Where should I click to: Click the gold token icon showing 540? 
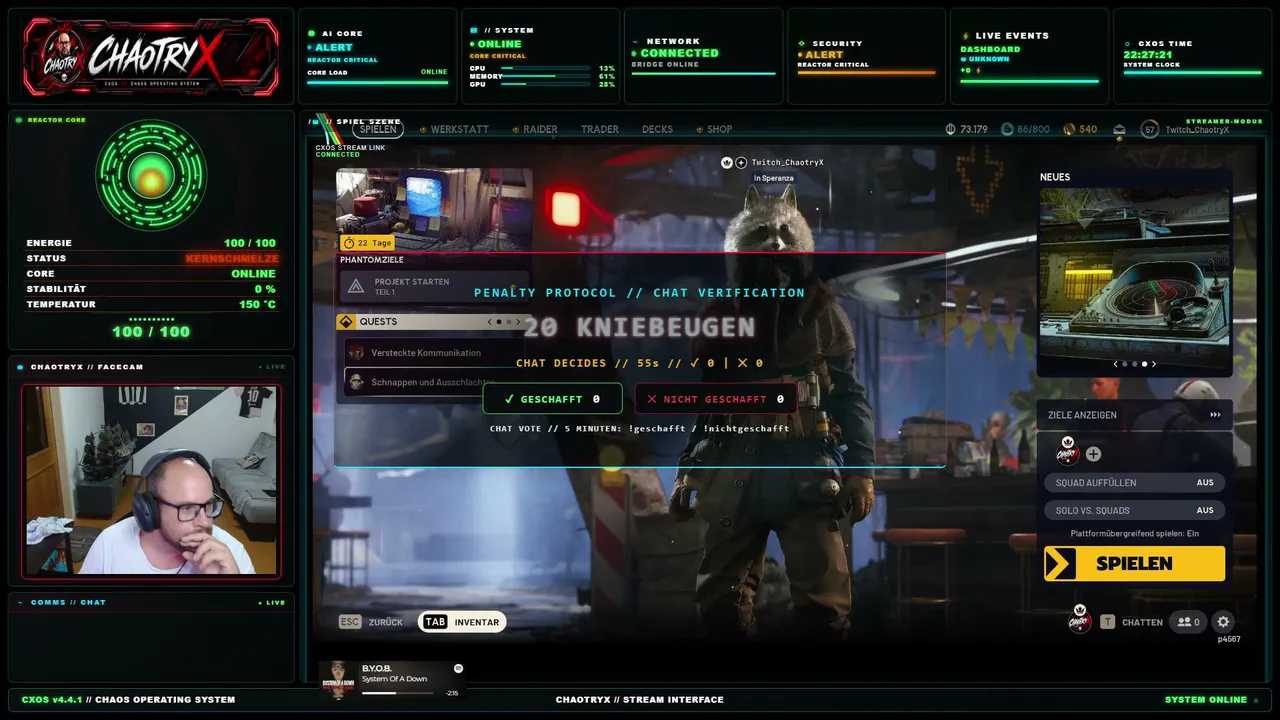coord(1069,129)
